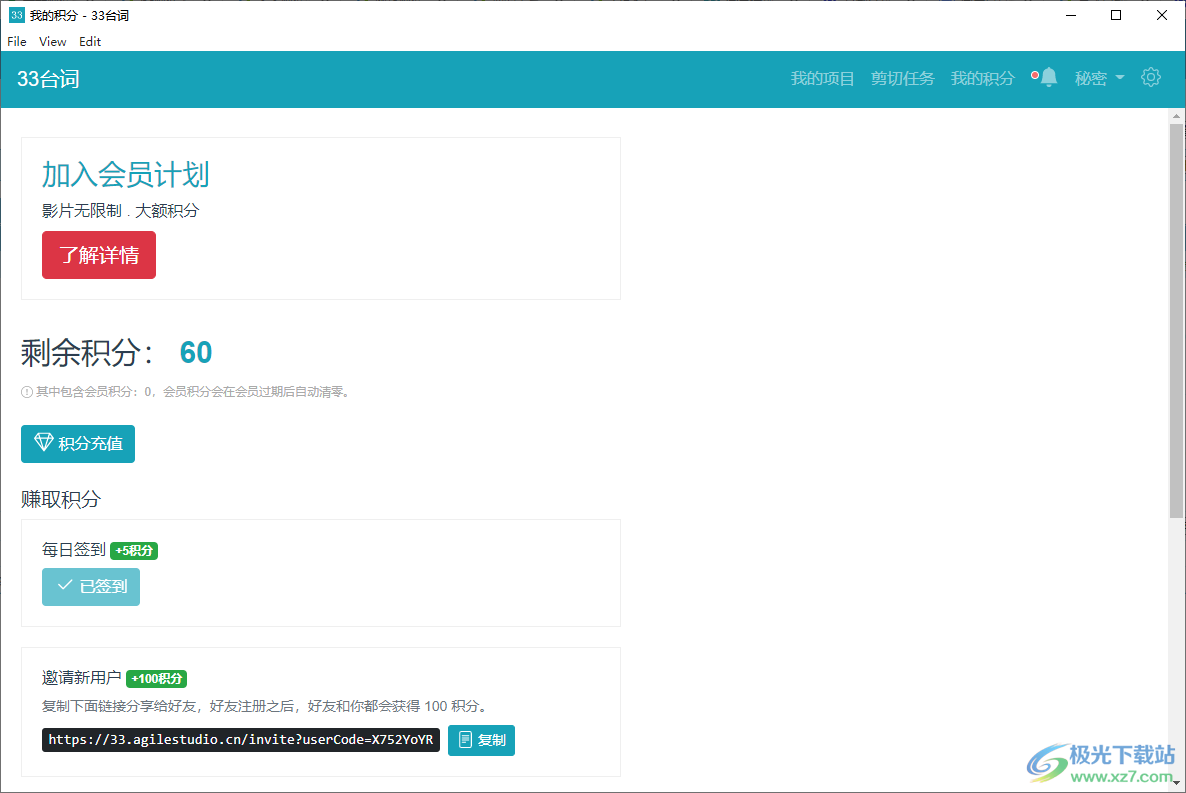Go to 我的项目 navigation tab
Screen dimensions: 1186x793
[x=822, y=78]
